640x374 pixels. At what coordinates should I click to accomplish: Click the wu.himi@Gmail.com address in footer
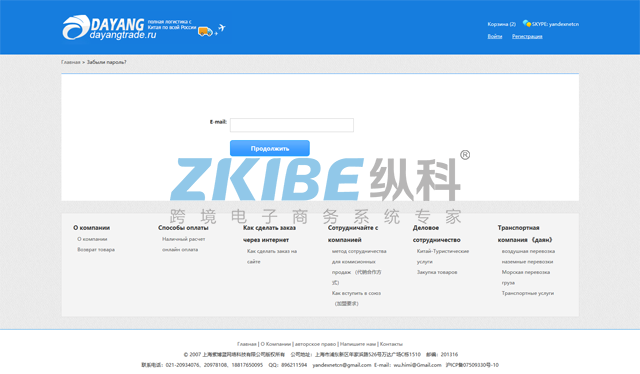click(x=418, y=365)
